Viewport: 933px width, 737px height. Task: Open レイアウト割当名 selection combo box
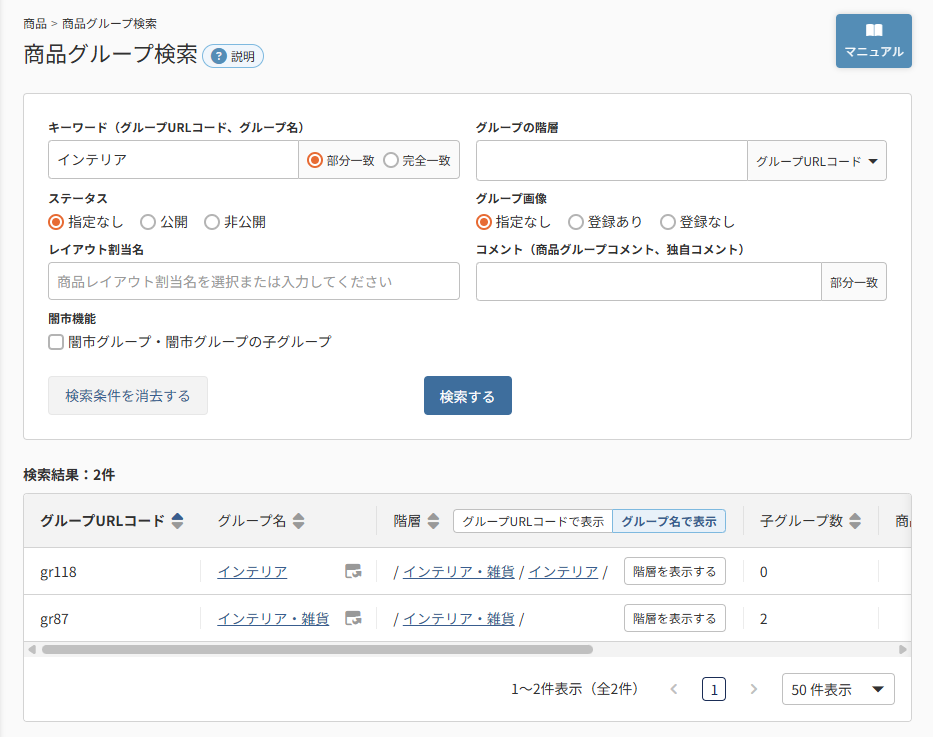(253, 281)
